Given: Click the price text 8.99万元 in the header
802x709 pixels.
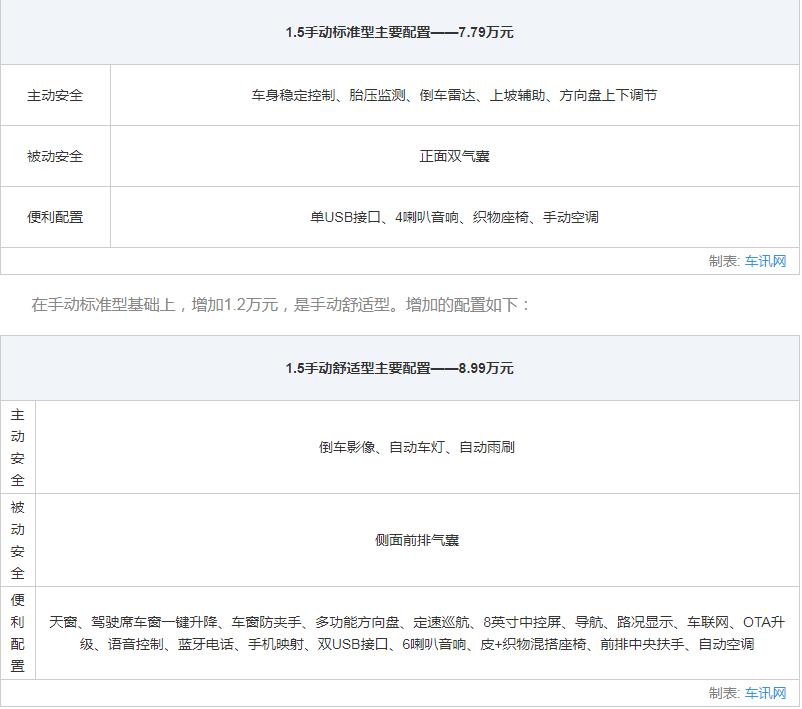Looking at the screenshot, I should coord(485,366).
